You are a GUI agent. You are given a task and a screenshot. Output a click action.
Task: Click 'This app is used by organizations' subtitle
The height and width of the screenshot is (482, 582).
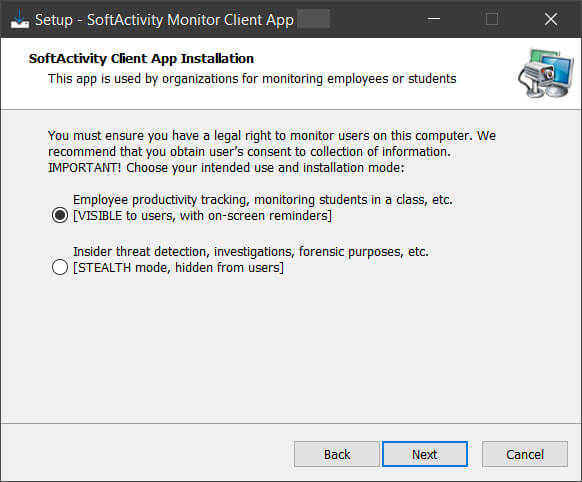(252, 79)
